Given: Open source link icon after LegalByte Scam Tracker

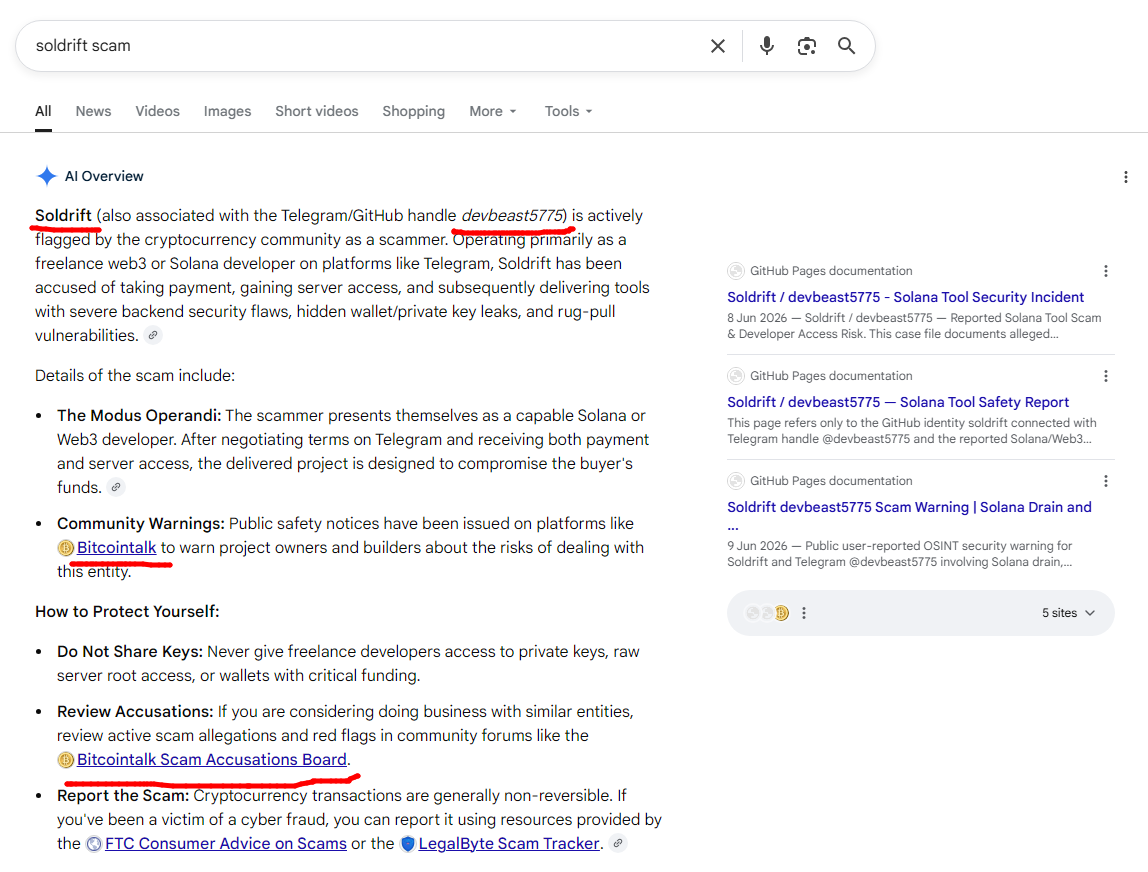Looking at the screenshot, I should click(x=618, y=843).
